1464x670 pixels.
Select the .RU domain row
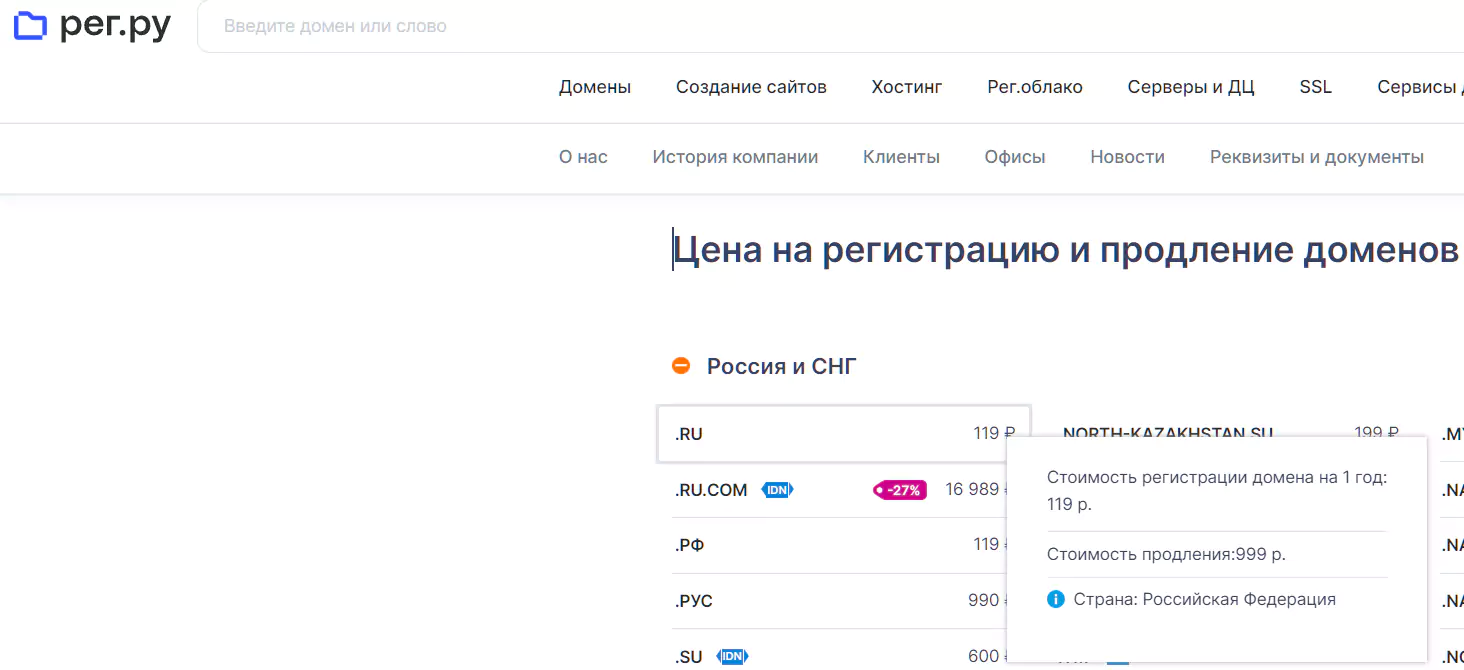(x=843, y=434)
